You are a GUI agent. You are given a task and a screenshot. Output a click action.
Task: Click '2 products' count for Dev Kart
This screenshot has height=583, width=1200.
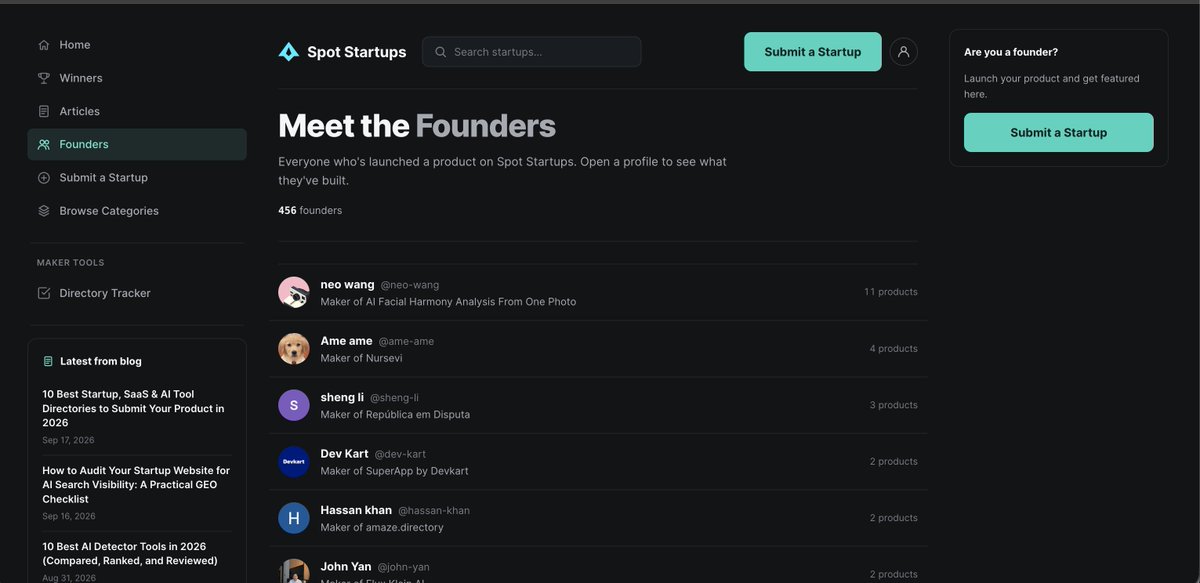coord(894,462)
